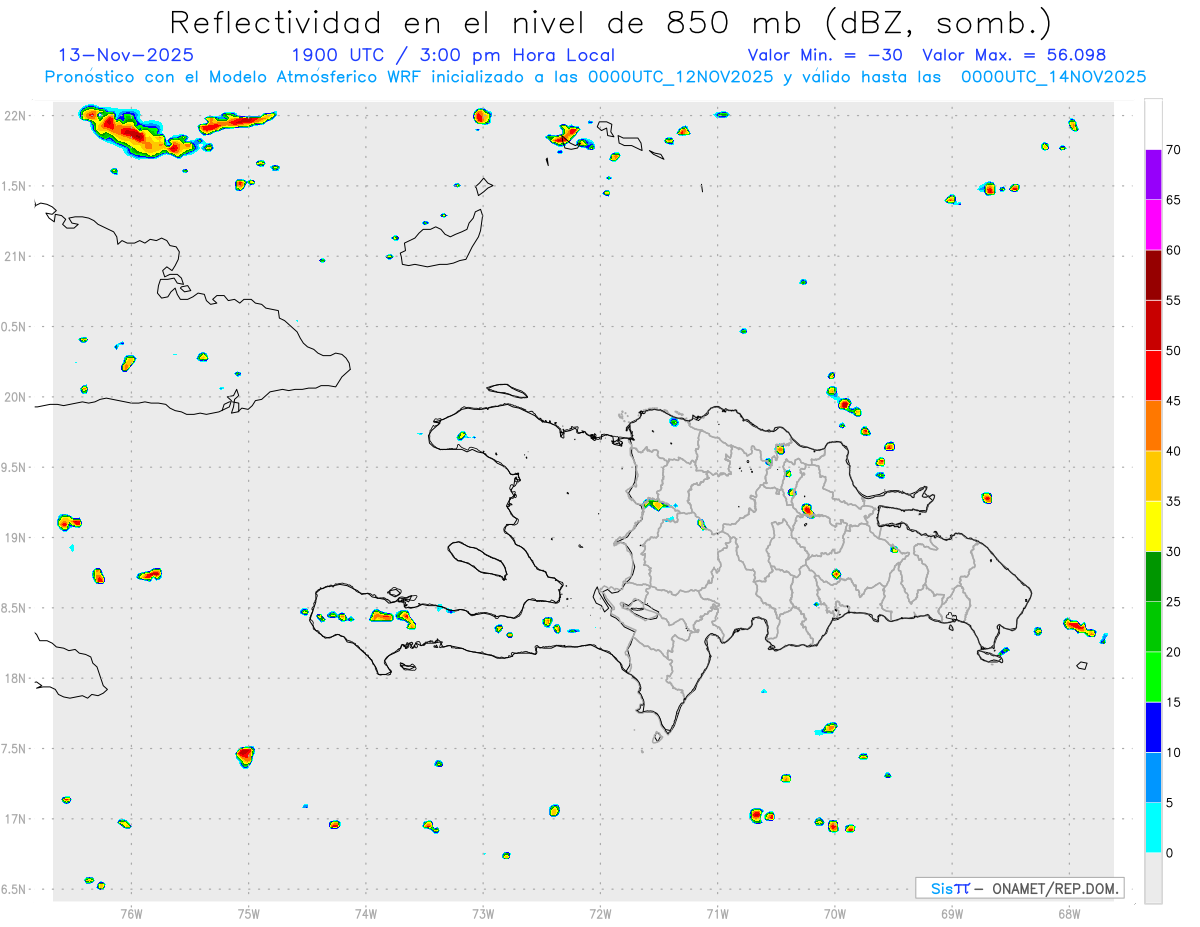Viewport: 1200px width, 927px height.
Task: Select the '71W' longitude label
Action: pyautogui.click(x=717, y=913)
